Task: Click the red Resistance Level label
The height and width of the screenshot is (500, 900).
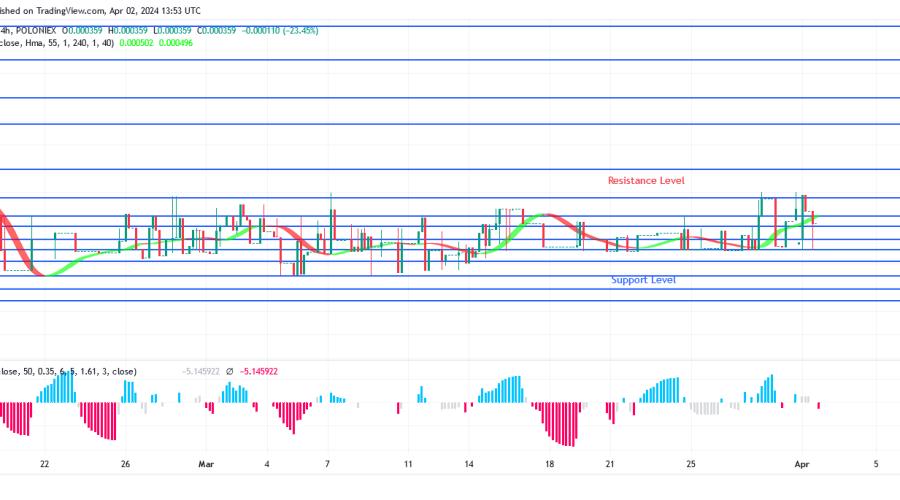Action: (x=646, y=181)
